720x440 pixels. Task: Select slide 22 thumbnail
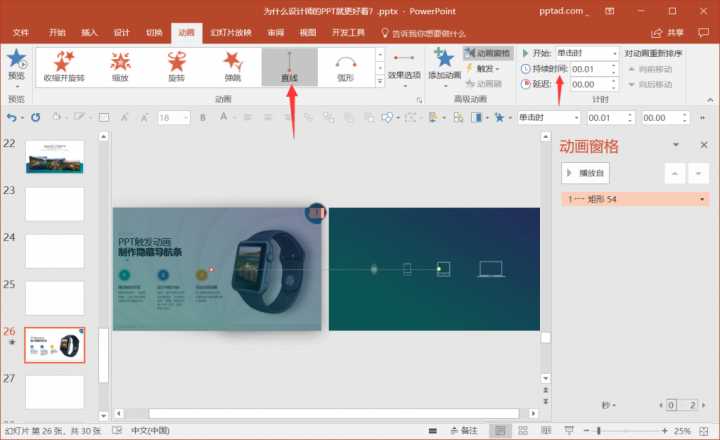(x=55, y=157)
